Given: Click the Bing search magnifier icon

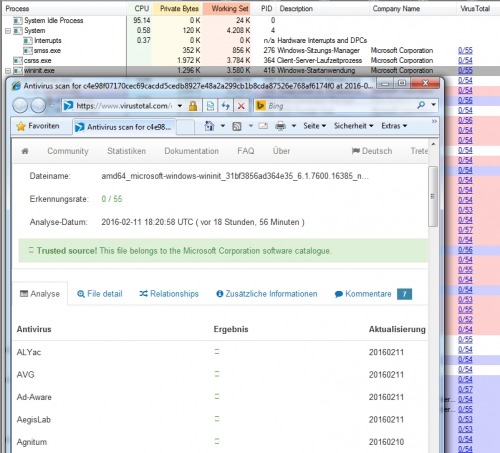Looking at the screenshot, I should coord(421,105).
